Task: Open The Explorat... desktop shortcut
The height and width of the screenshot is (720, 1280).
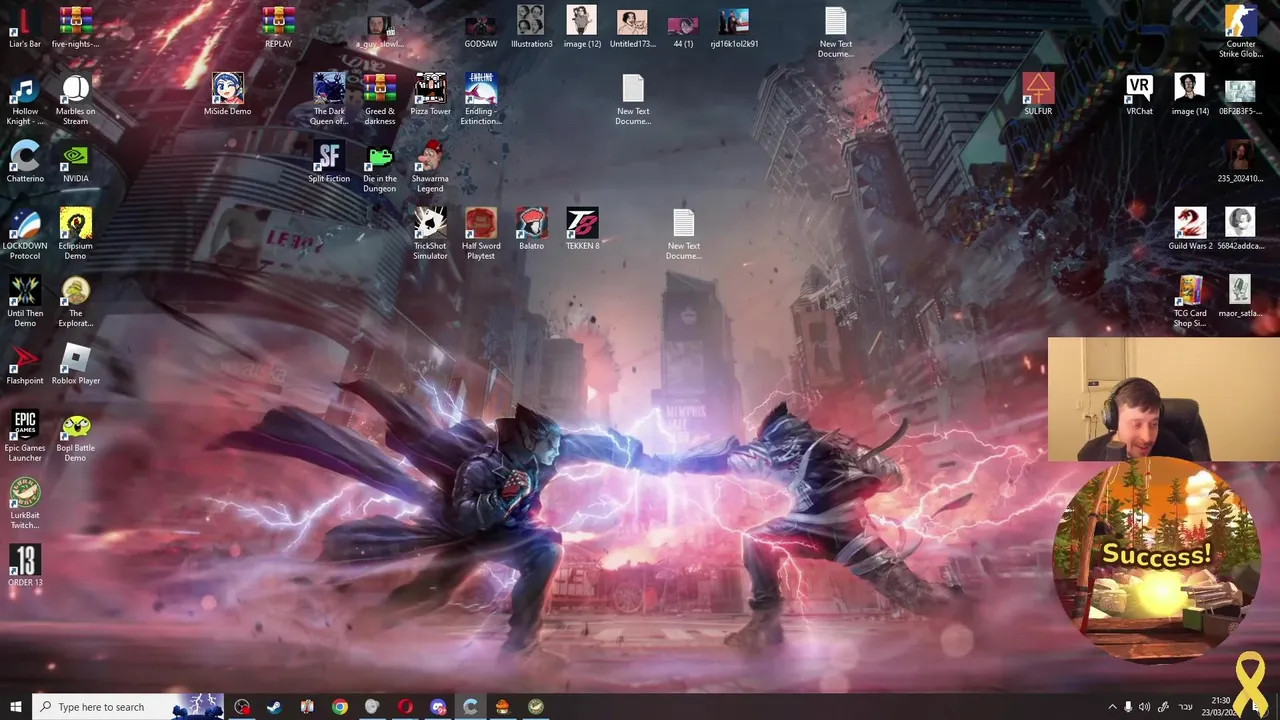Action: point(76,301)
